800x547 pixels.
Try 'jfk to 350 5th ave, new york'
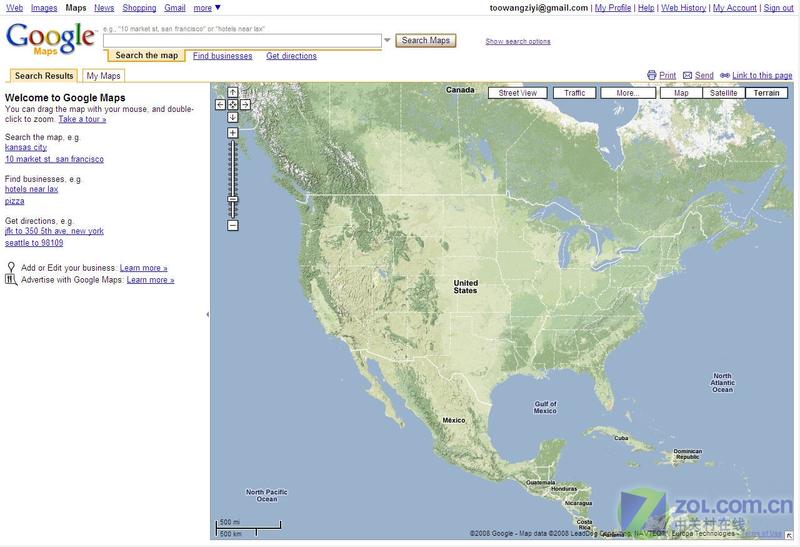pyautogui.click(x=54, y=231)
